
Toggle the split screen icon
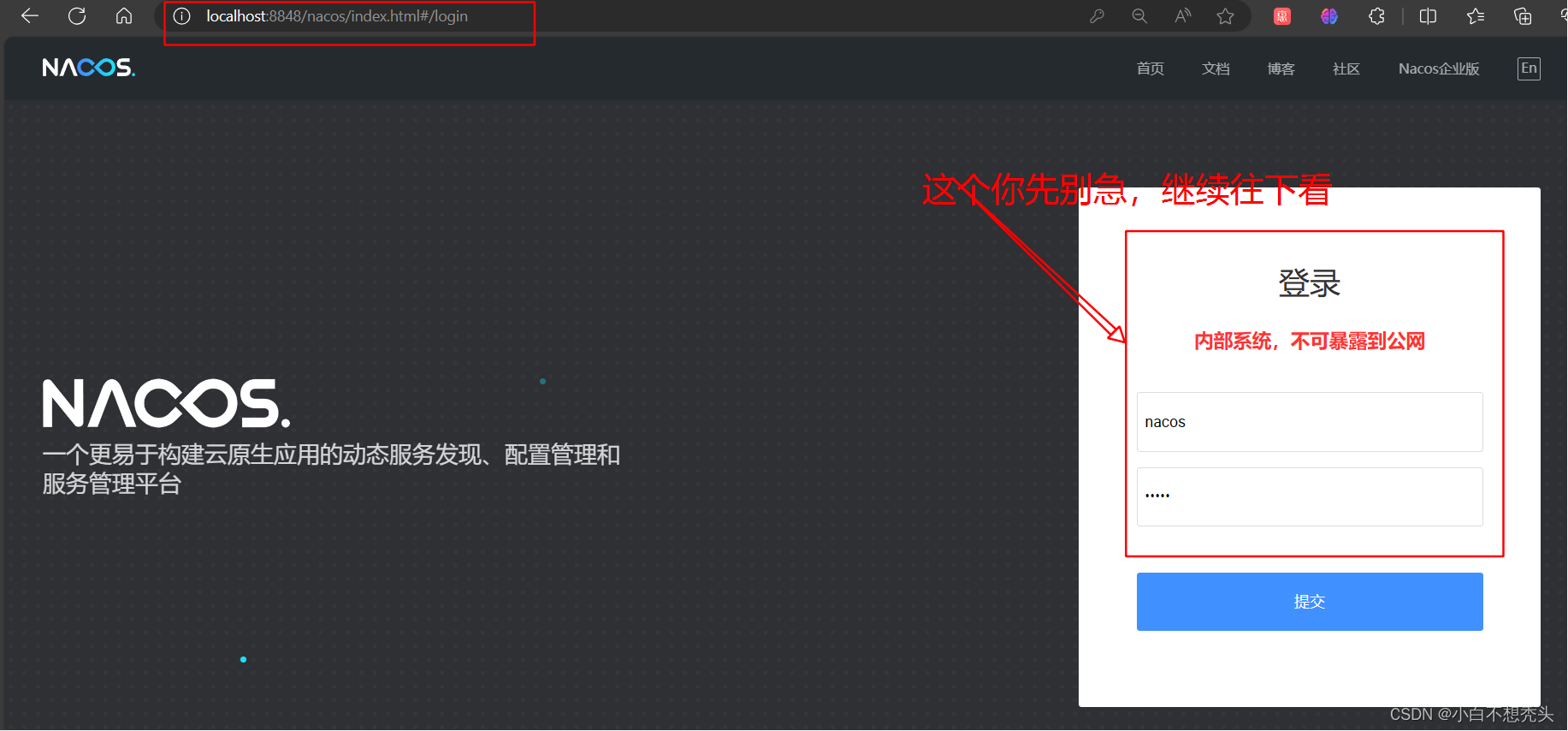pyautogui.click(x=1428, y=16)
